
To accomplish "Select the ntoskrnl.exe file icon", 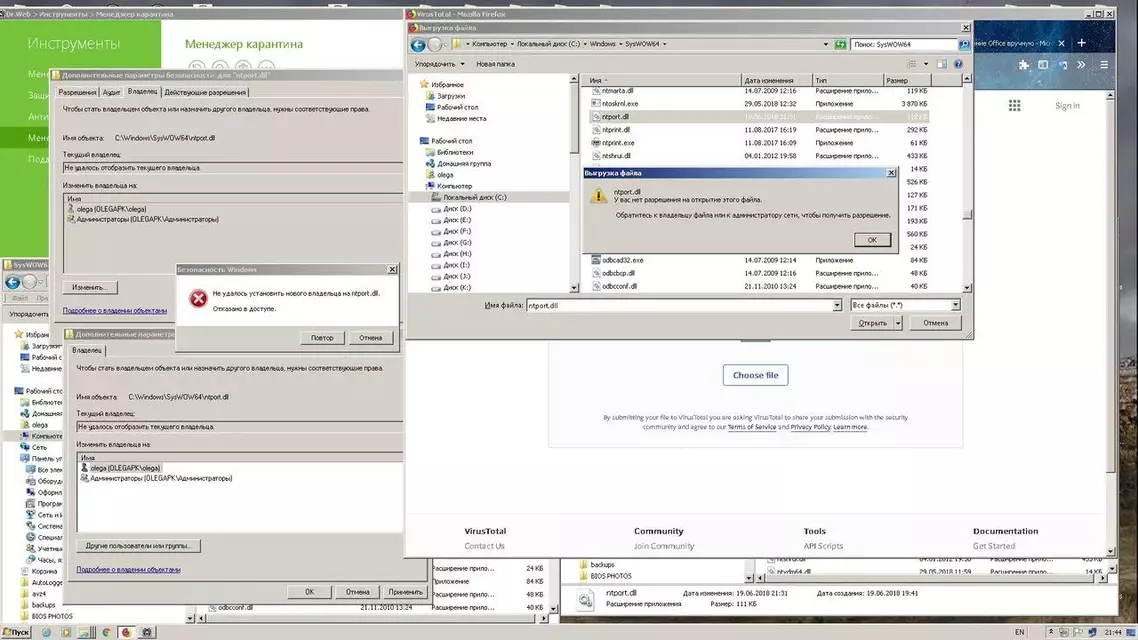I will (596, 104).
